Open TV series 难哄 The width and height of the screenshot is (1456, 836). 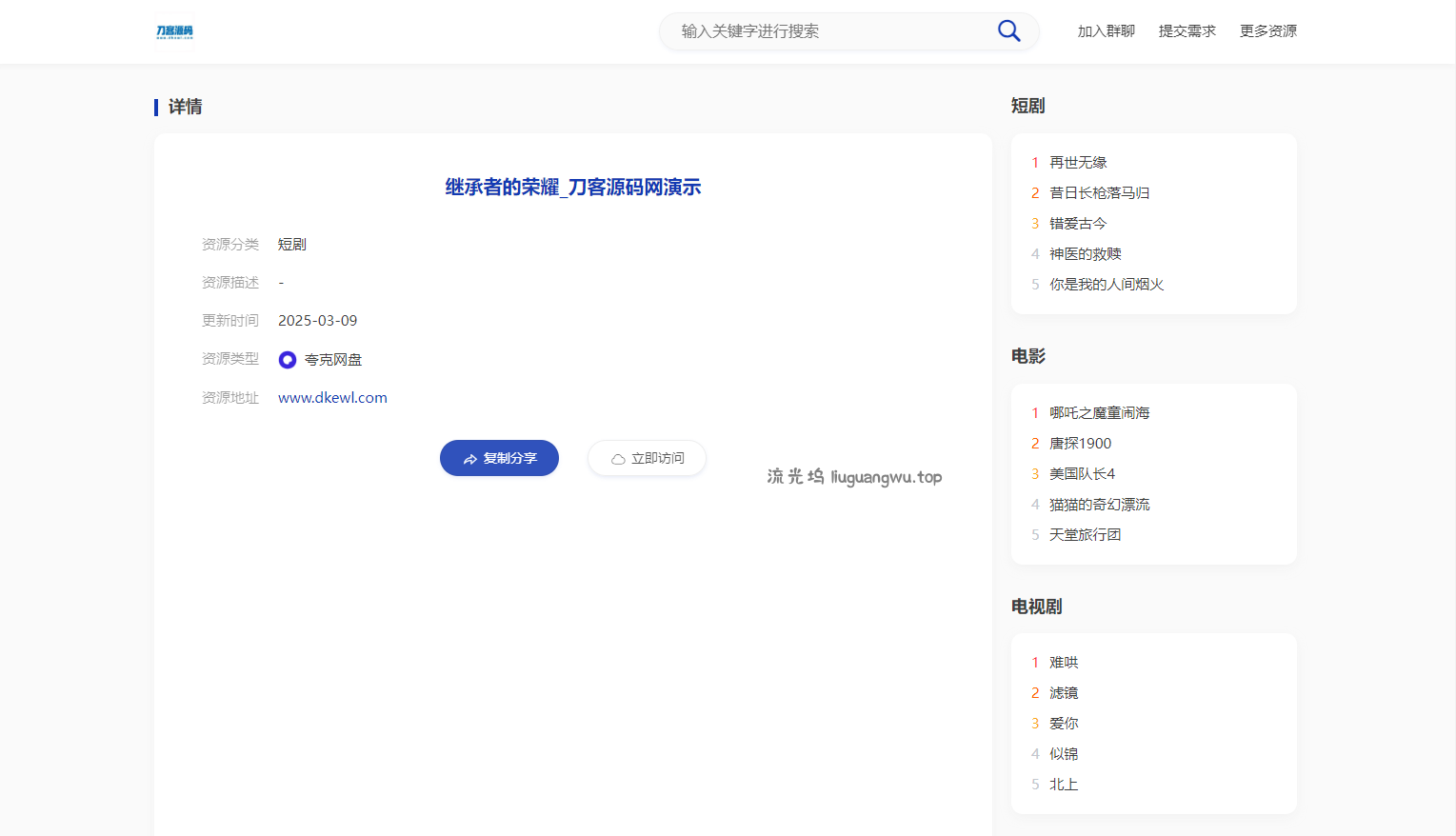pos(1064,663)
